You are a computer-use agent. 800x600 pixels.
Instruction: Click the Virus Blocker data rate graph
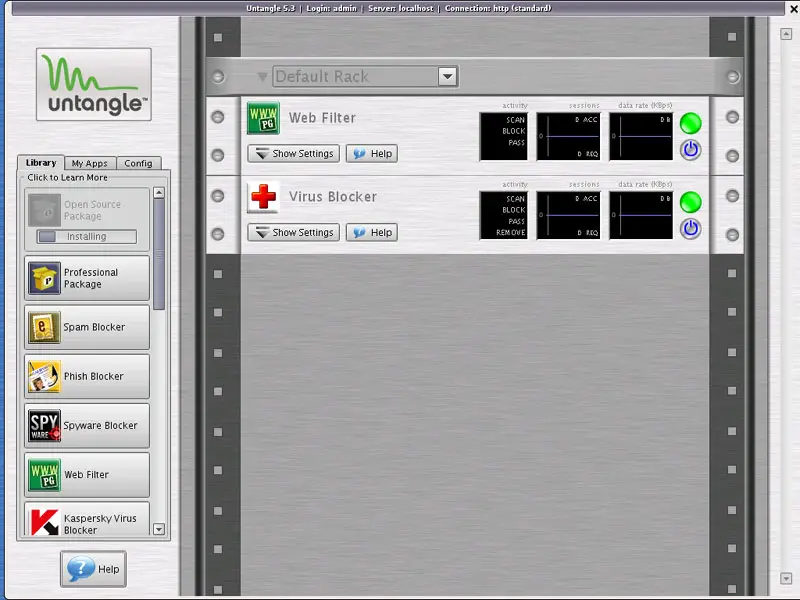(641, 215)
